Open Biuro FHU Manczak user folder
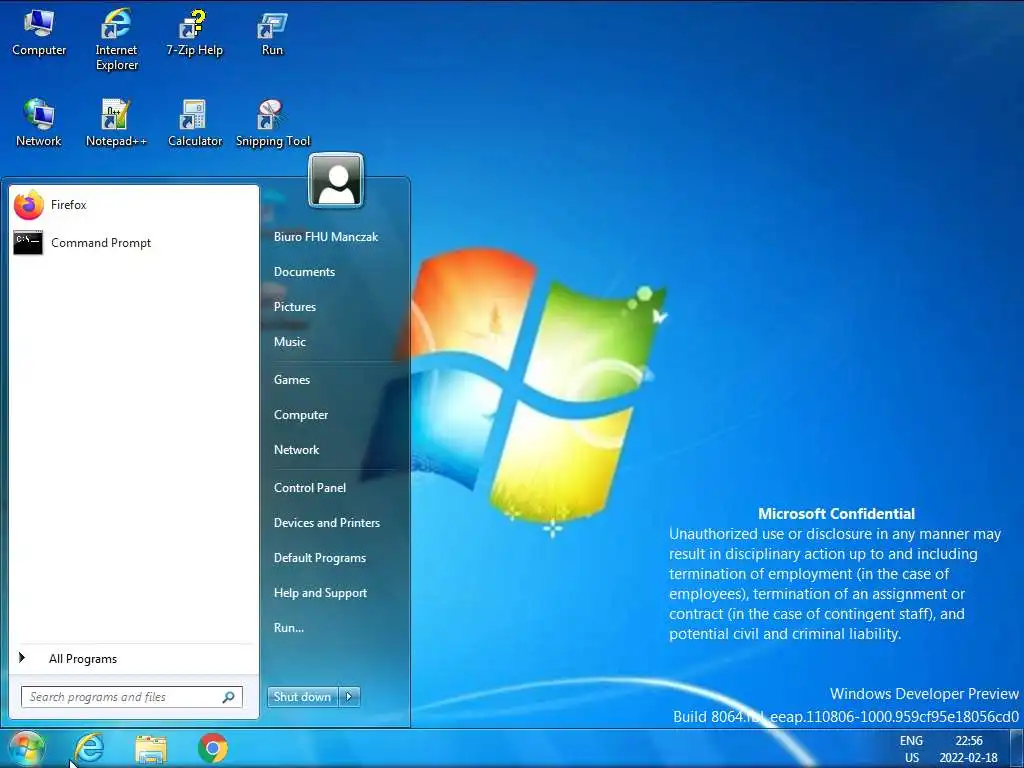This screenshot has height=768, width=1024. 326,237
